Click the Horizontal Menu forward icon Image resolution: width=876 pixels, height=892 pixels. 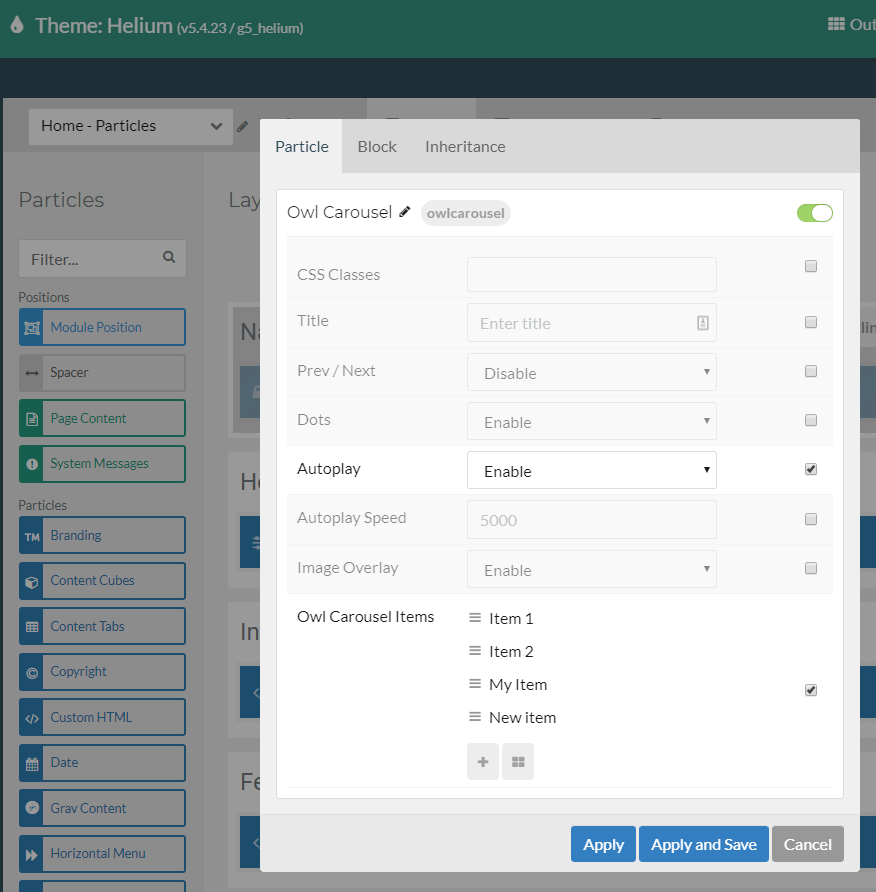click(32, 854)
